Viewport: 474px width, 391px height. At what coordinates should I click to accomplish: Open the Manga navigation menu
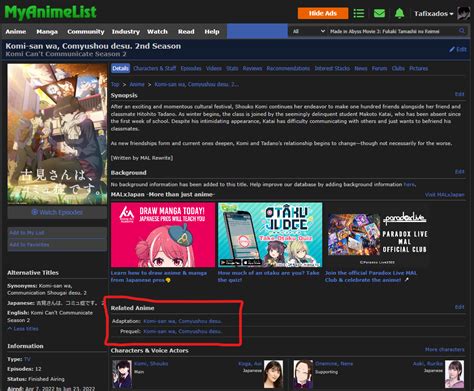47,32
